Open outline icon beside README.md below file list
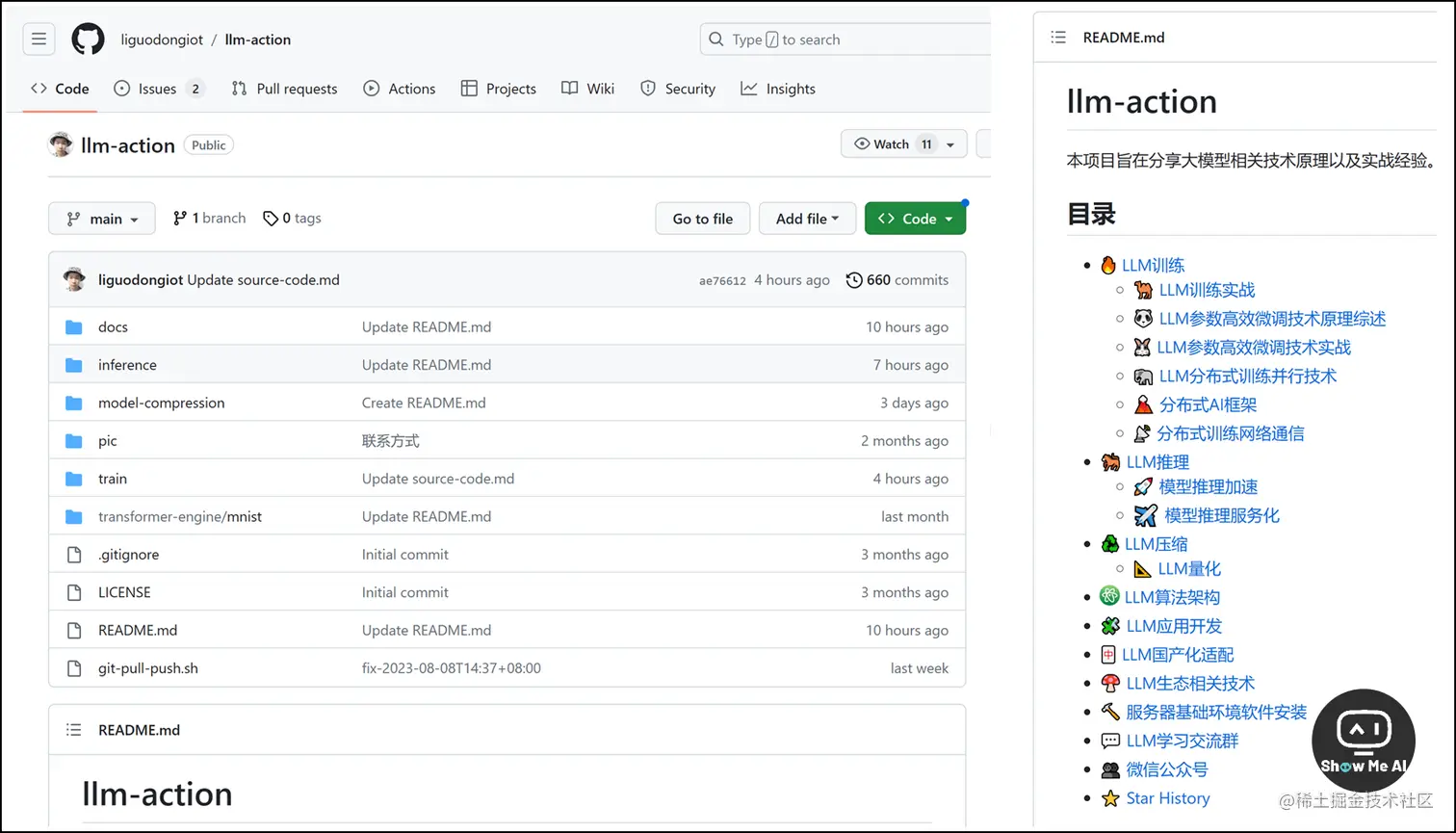This screenshot has width=1456, height=833. tap(73, 730)
